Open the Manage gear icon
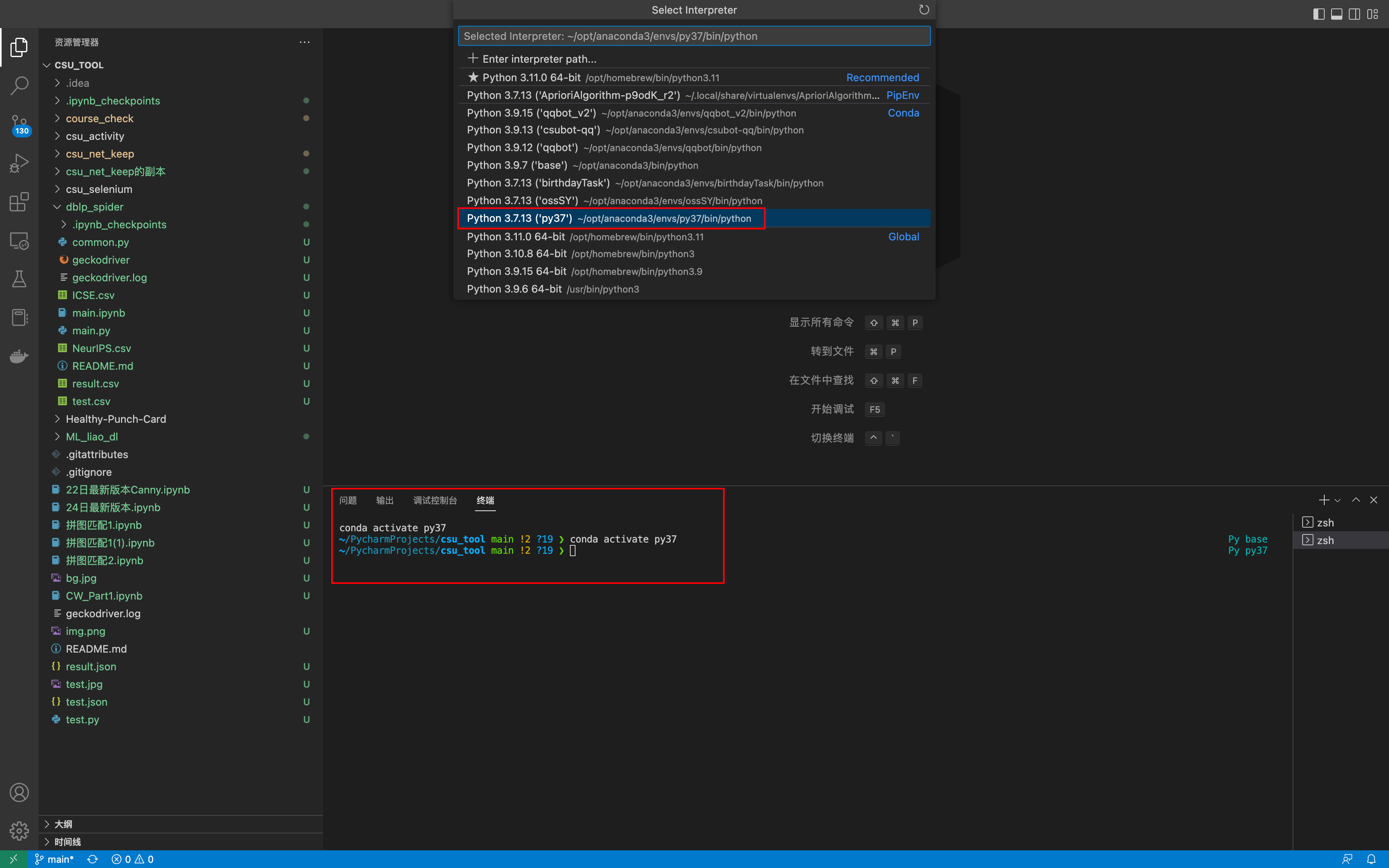This screenshot has width=1389, height=868. pos(19,831)
